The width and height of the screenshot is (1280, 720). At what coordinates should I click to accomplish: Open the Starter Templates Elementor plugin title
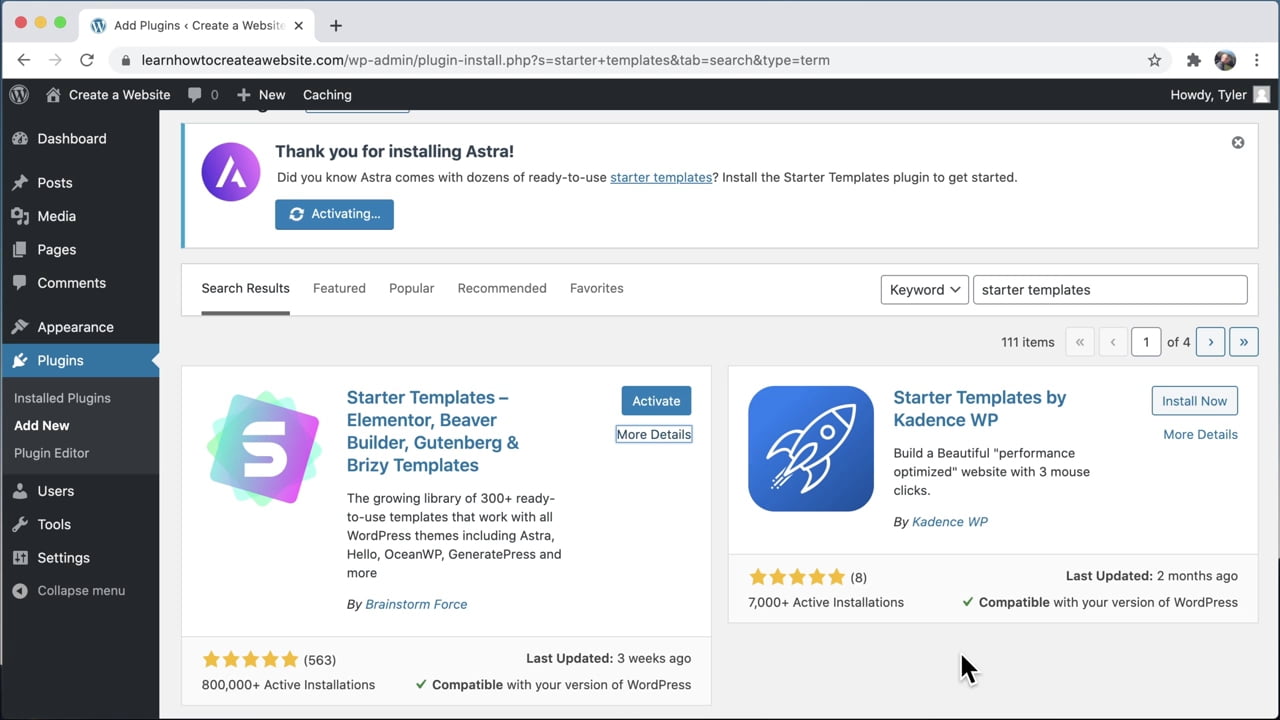point(433,431)
